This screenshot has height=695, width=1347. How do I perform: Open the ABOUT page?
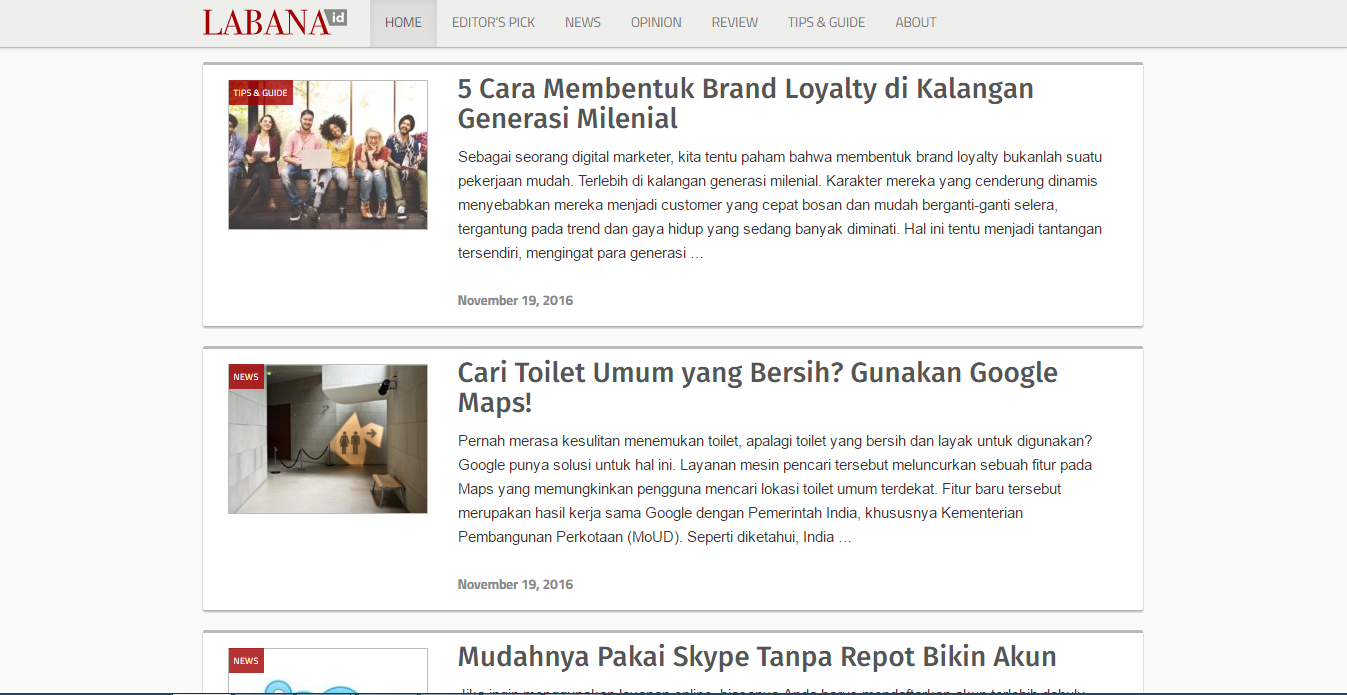(x=916, y=22)
